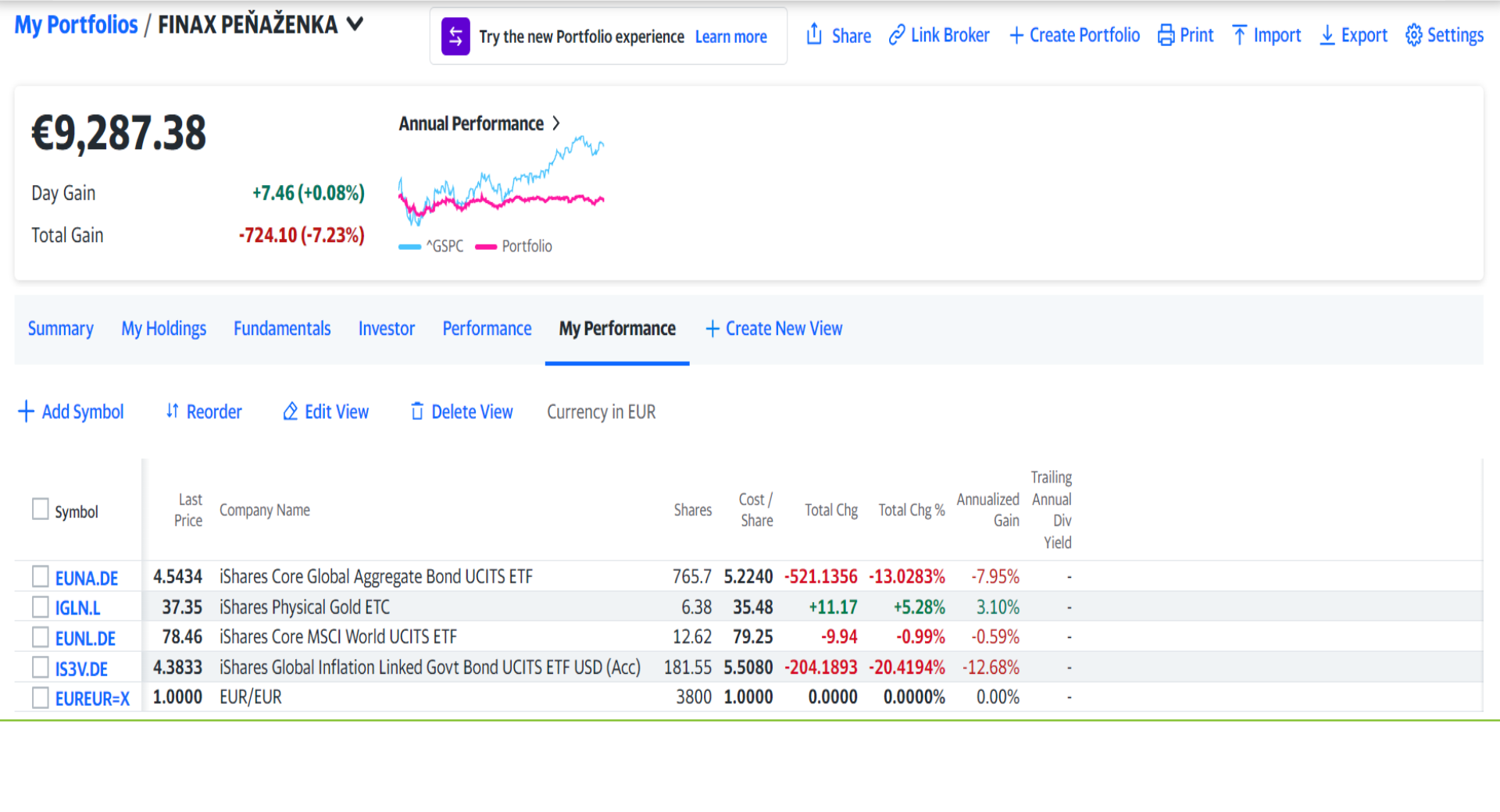1500x812 pixels.
Task: Click Create New View plus option
Action: [x=773, y=329]
